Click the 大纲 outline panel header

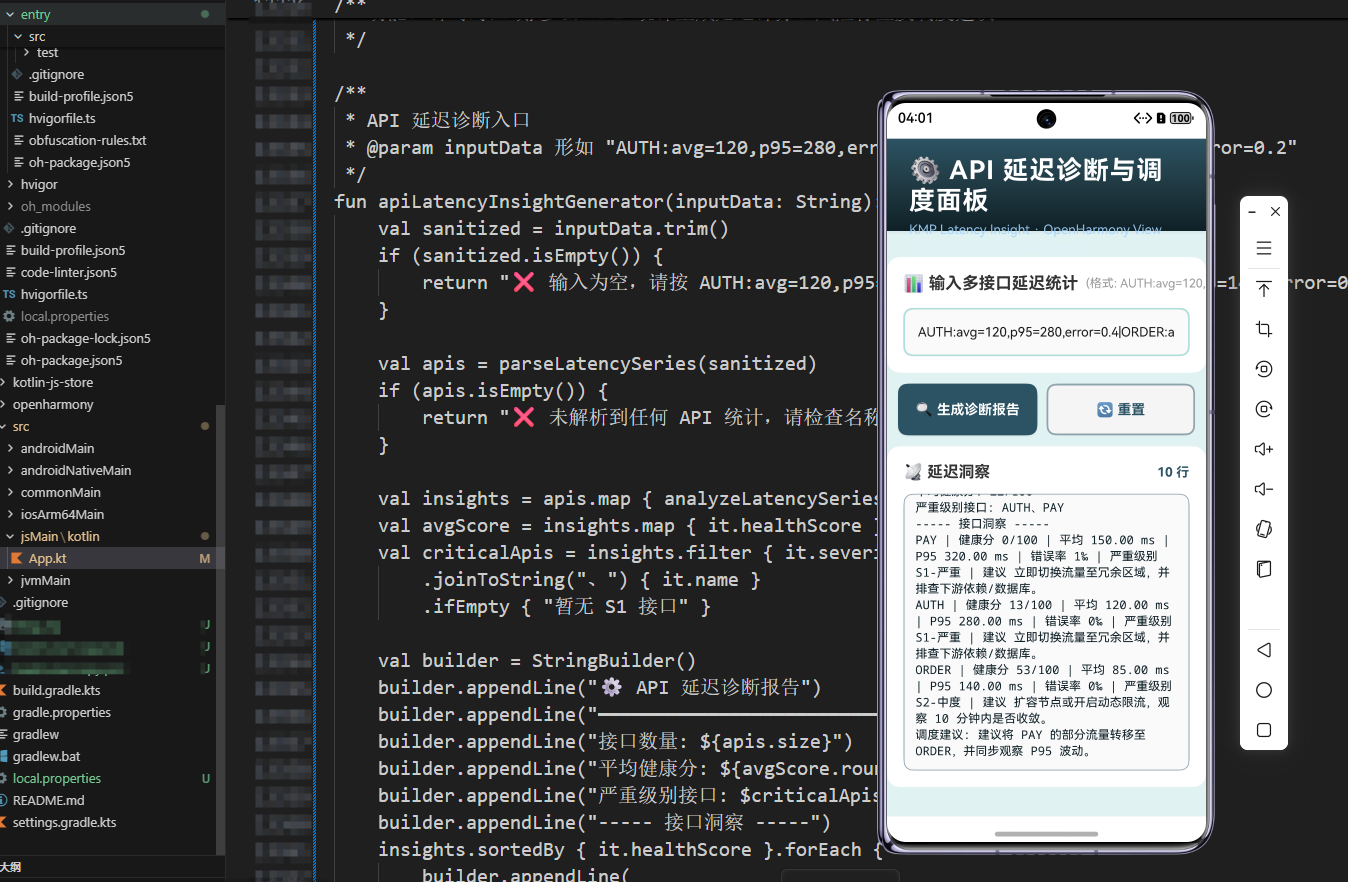(x=10, y=867)
